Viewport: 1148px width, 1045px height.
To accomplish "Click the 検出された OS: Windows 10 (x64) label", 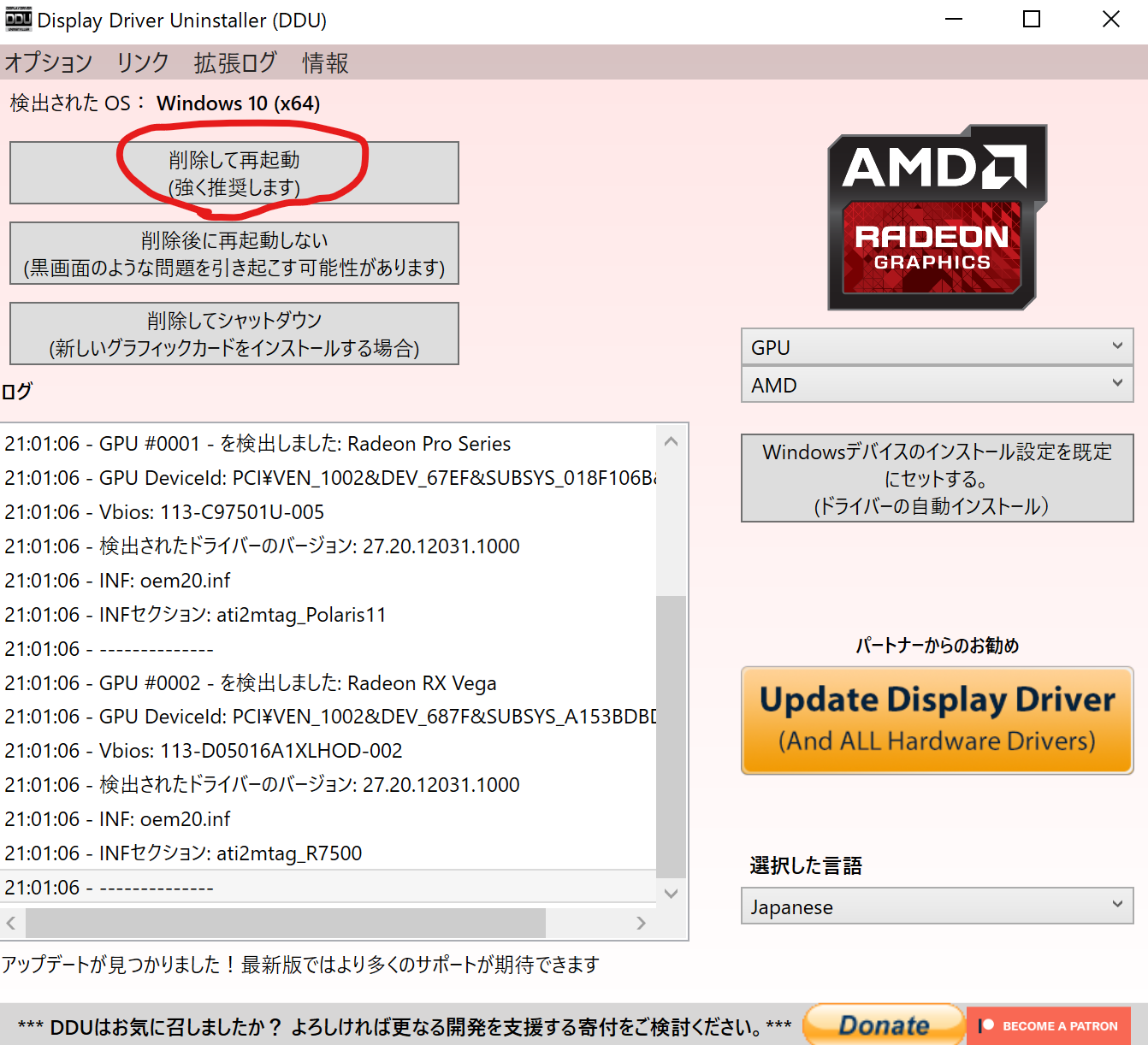I will (165, 103).
